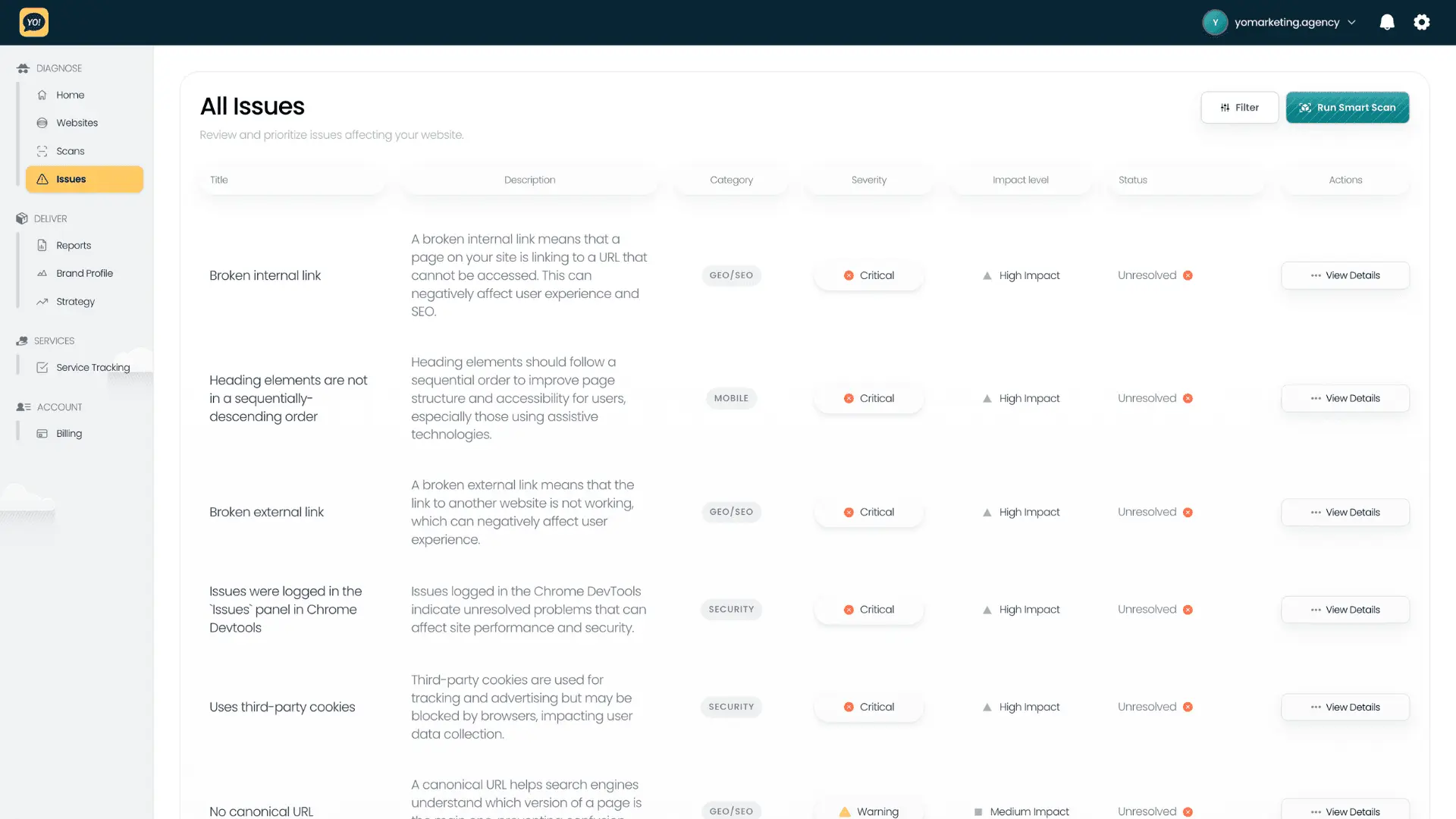Click Medium Impact square icon
The height and width of the screenshot is (819, 1456).
(978, 811)
